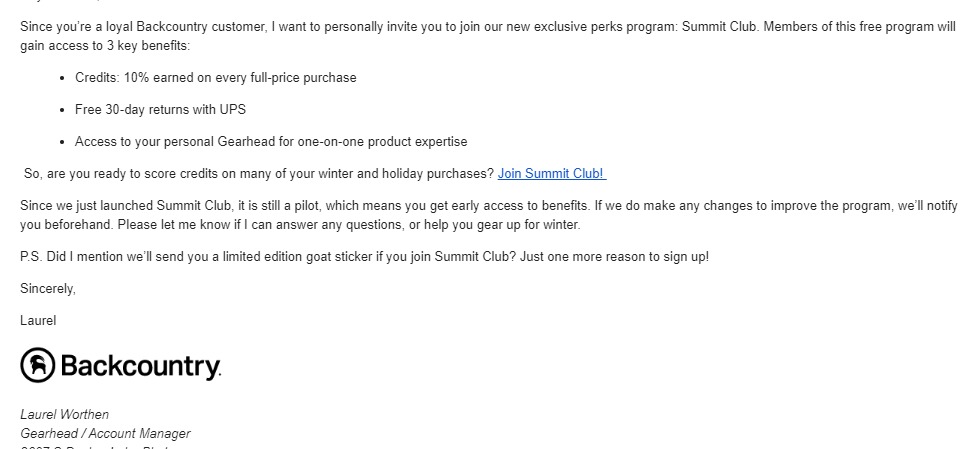Click the italic Laurel Worthen name
Image resolution: width=978 pixels, height=449 pixels.
pos(64,415)
